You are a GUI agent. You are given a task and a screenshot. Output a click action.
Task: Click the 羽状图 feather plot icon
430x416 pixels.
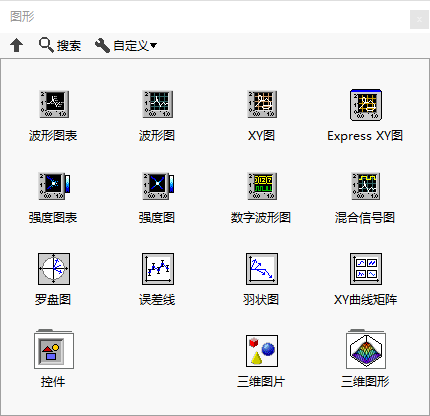[262, 269]
